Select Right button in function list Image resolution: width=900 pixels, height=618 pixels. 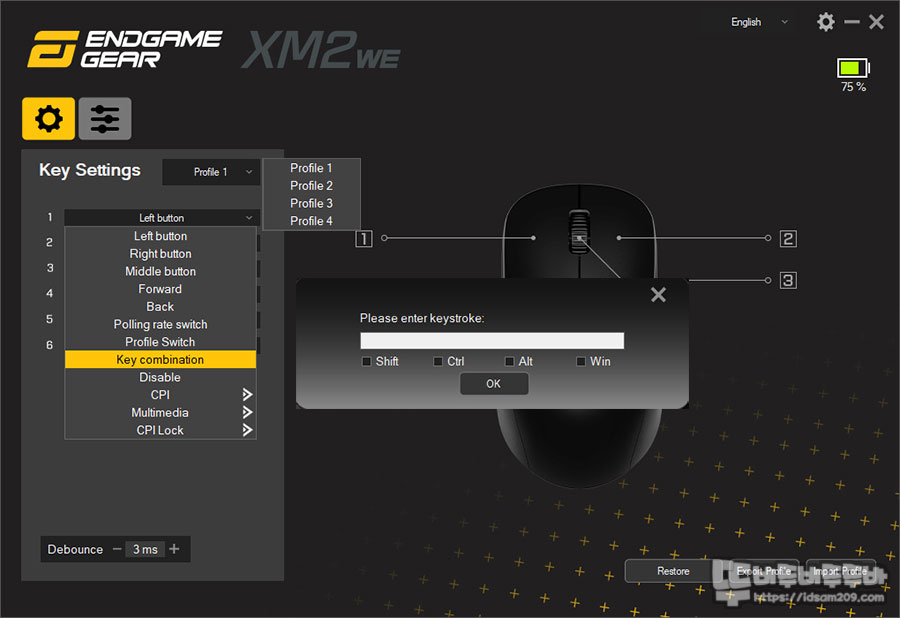(x=160, y=254)
